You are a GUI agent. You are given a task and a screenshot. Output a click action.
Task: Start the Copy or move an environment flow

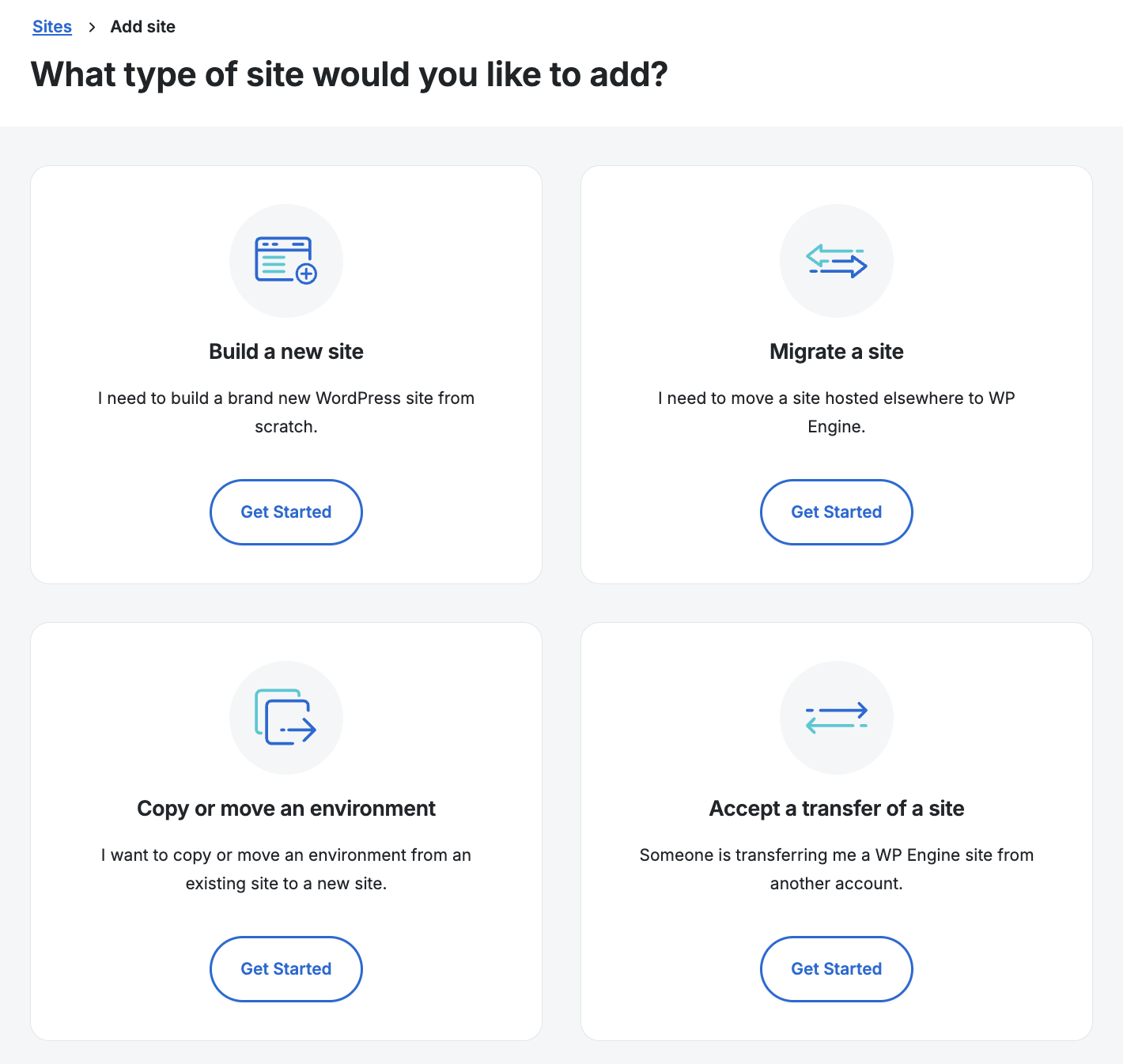pos(285,968)
